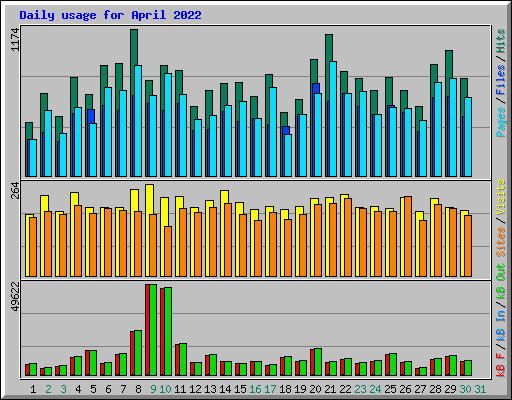Select the orange sites bar for day 10
Screen dimensions: 512x400
click(168, 252)
